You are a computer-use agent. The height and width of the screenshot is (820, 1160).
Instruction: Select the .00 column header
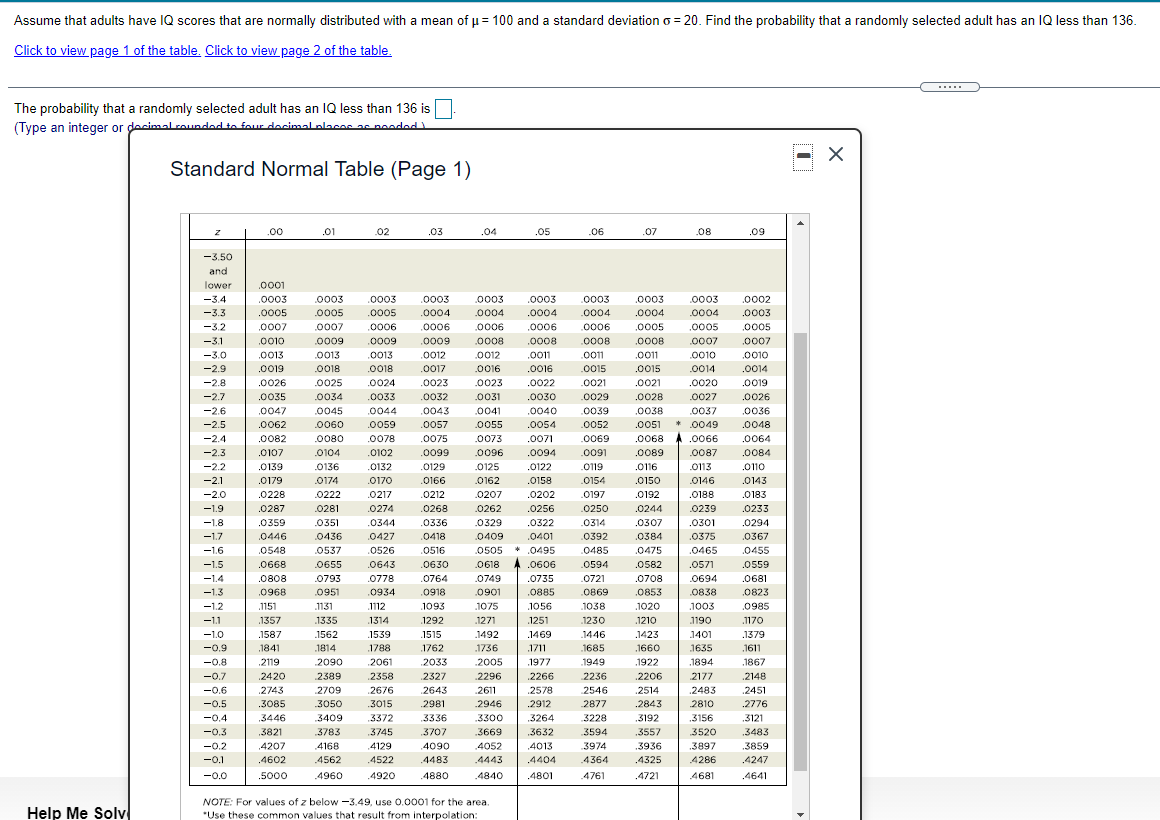click(275, 232)
